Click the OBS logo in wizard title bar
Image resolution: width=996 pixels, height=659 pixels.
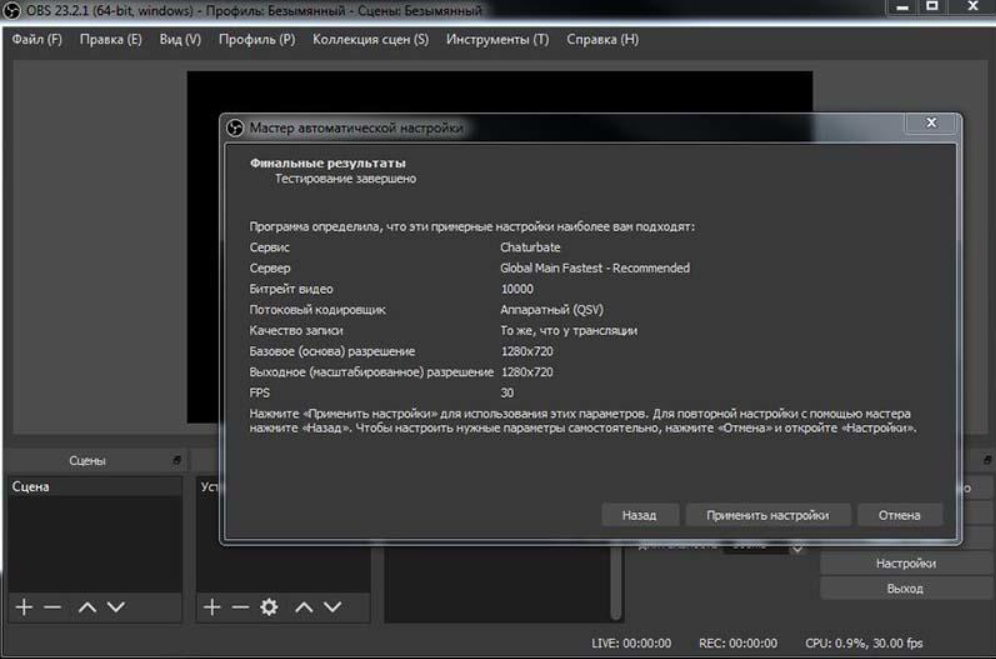235,128
